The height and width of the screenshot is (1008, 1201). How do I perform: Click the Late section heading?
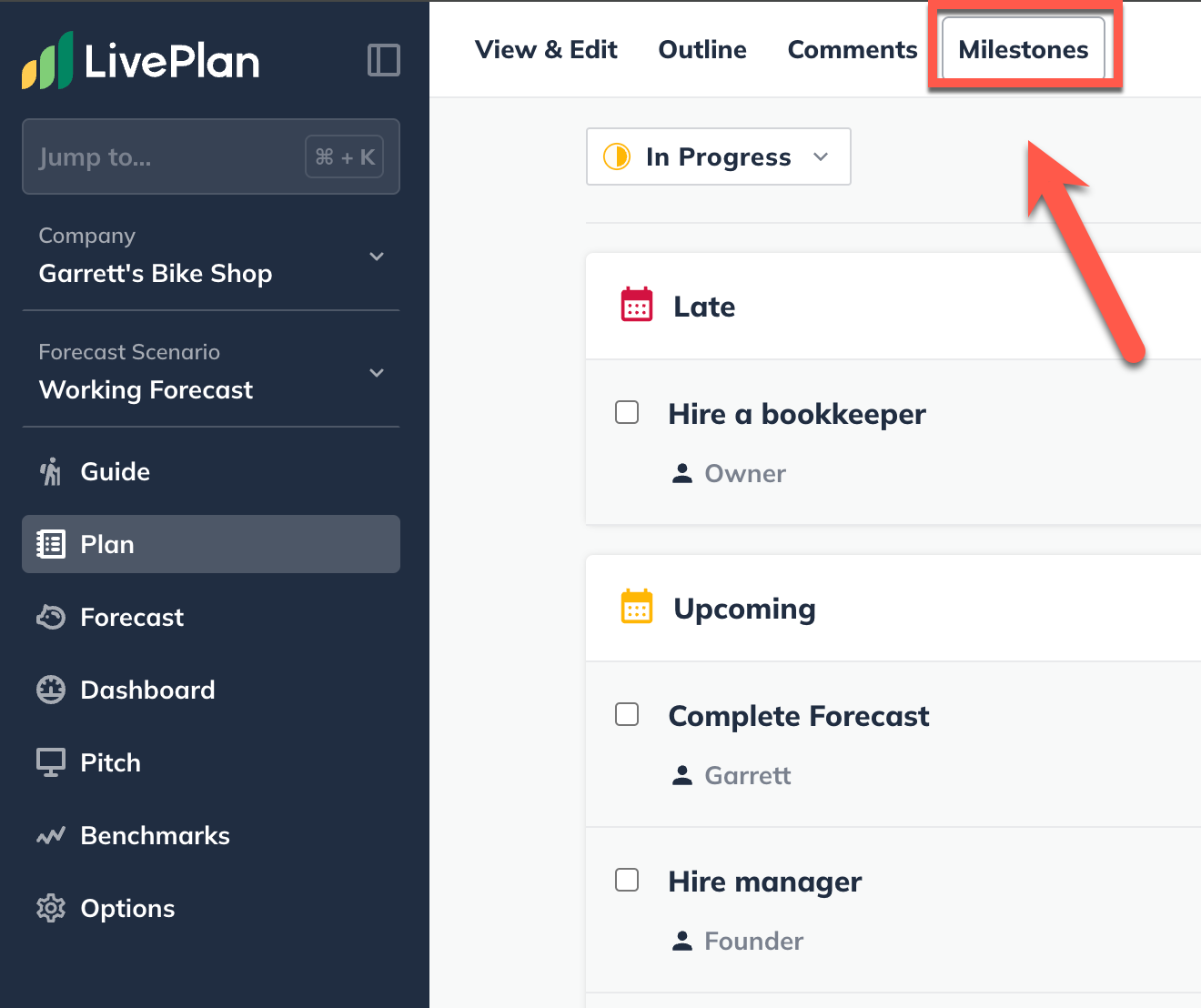click(704, 307)
